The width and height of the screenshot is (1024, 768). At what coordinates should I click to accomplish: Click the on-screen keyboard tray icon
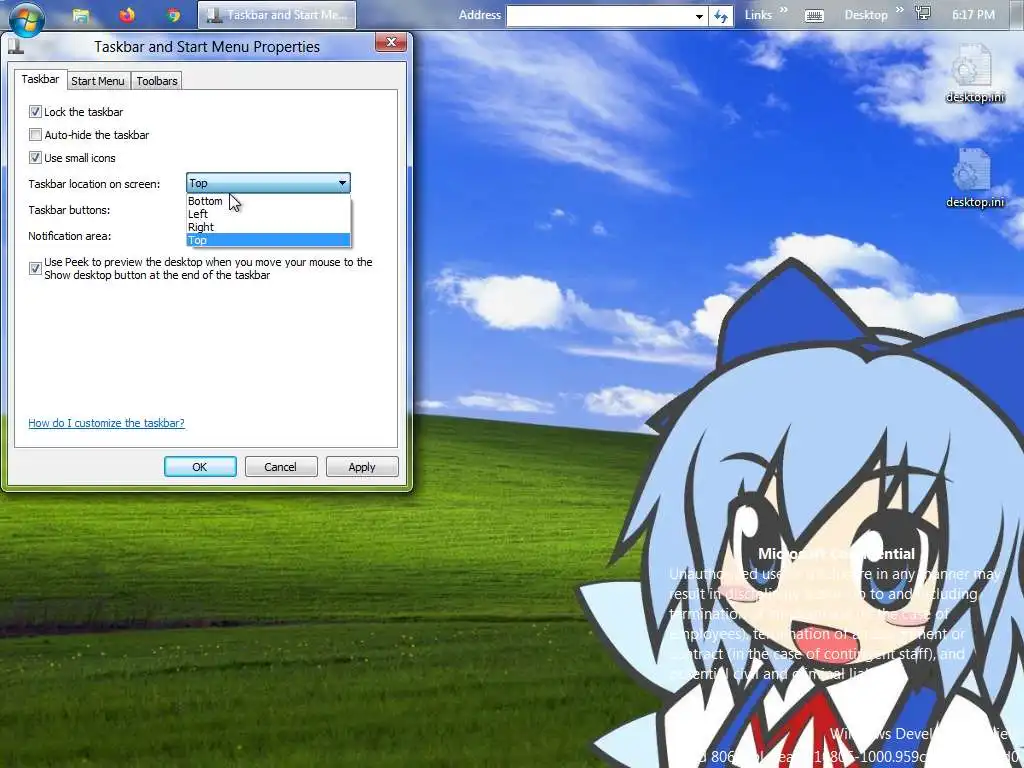814,16
